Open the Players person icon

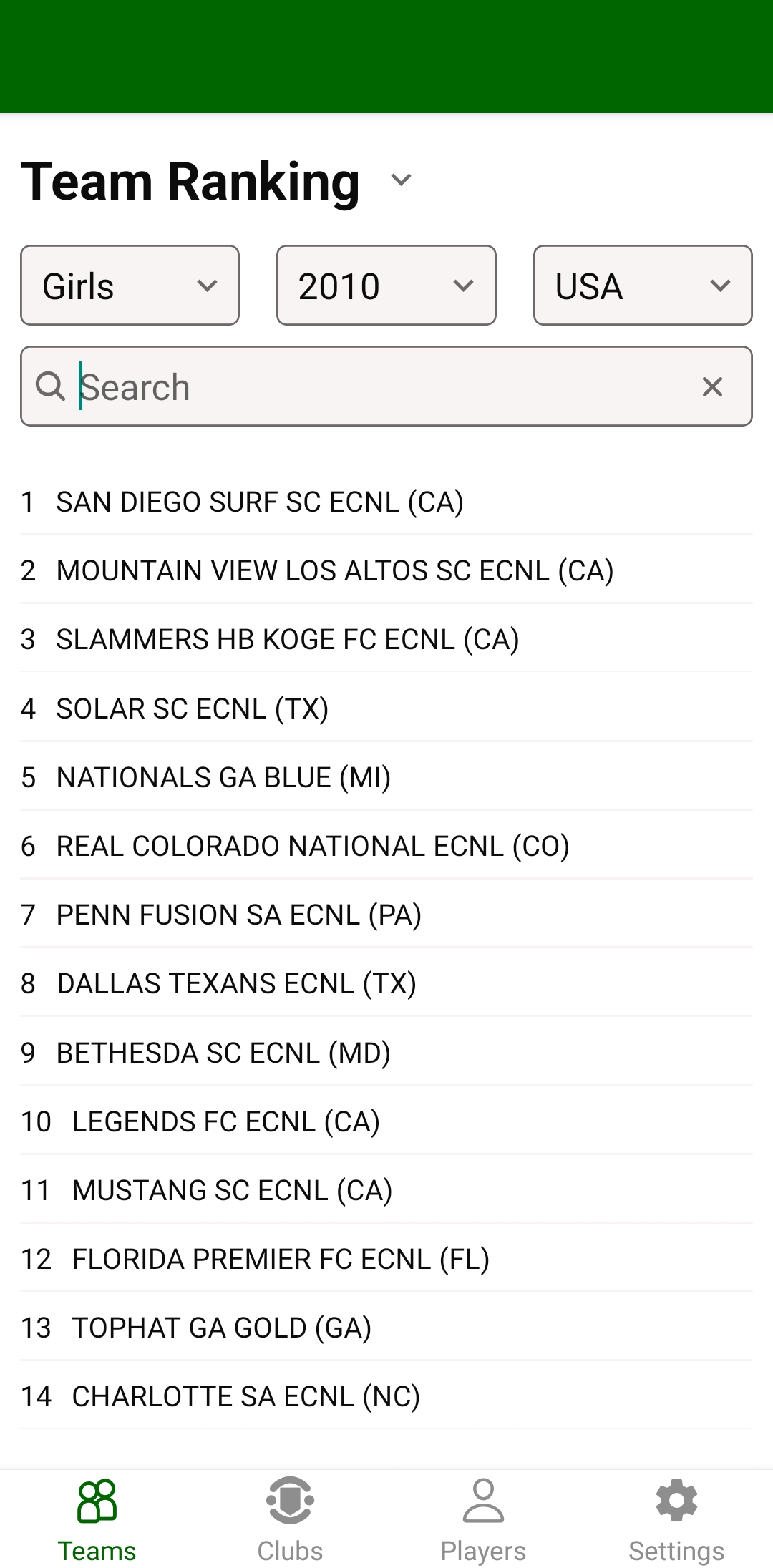click(x=483, y=1501)
